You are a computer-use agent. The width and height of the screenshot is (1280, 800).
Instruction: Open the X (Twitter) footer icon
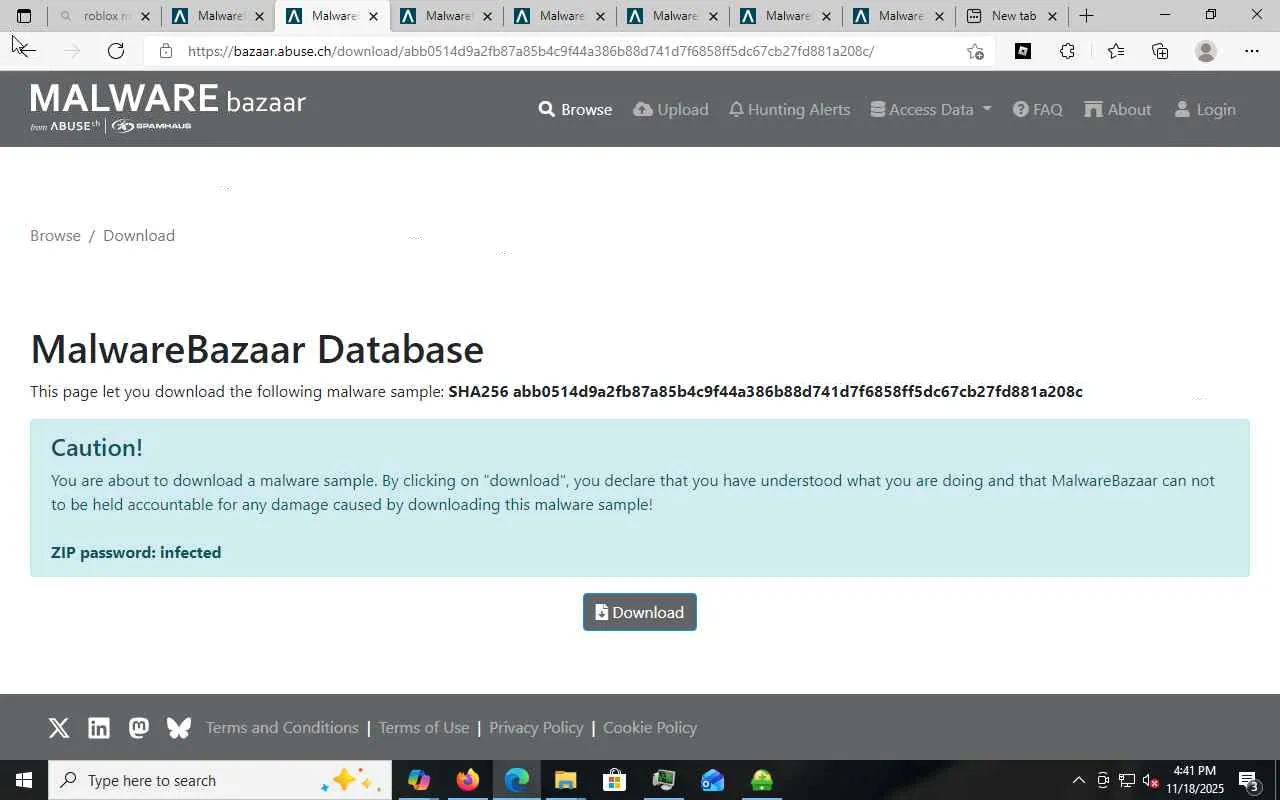pos(59,728)
